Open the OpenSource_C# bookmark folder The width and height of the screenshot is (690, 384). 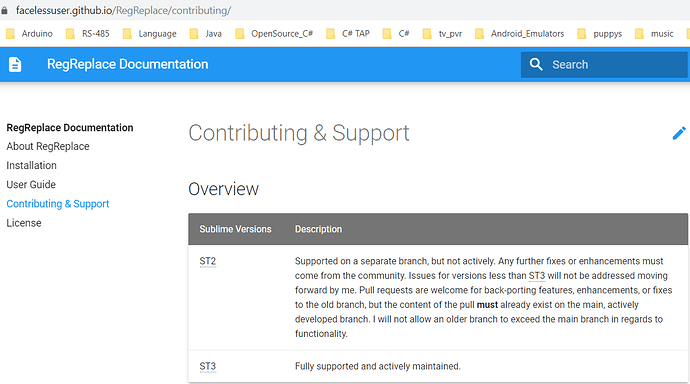pyautogui.click(x=274, y=33)
